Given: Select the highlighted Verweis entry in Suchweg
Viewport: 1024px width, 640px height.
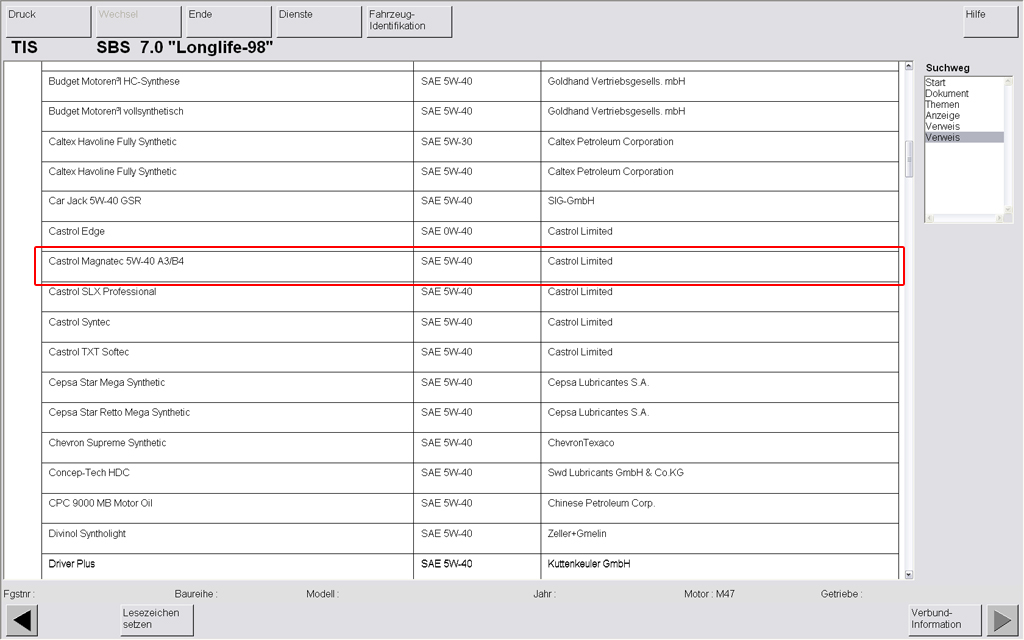Looking at the screenshot, I should point(942,138).
